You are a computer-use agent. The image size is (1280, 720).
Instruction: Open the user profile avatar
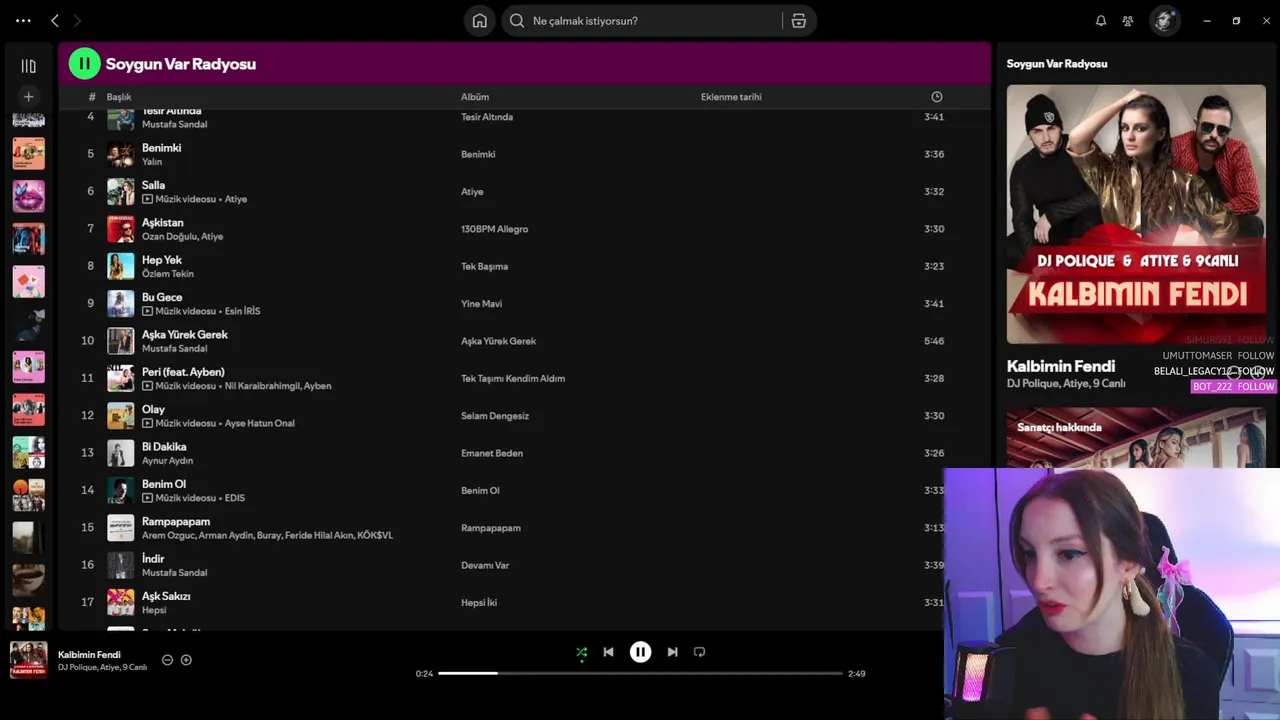(x=1164, y=21)
